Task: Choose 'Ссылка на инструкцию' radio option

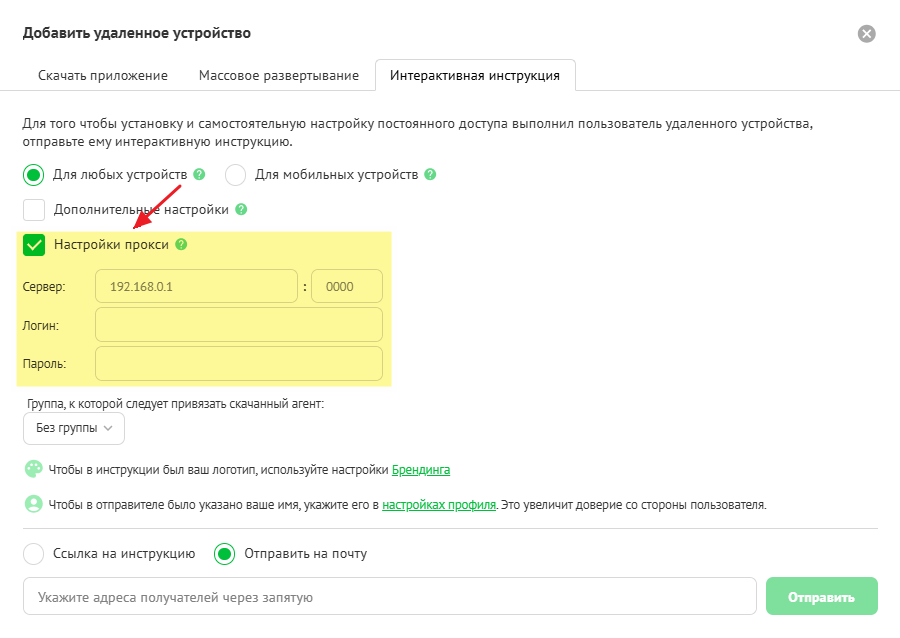Action: (x=34, y=553)
